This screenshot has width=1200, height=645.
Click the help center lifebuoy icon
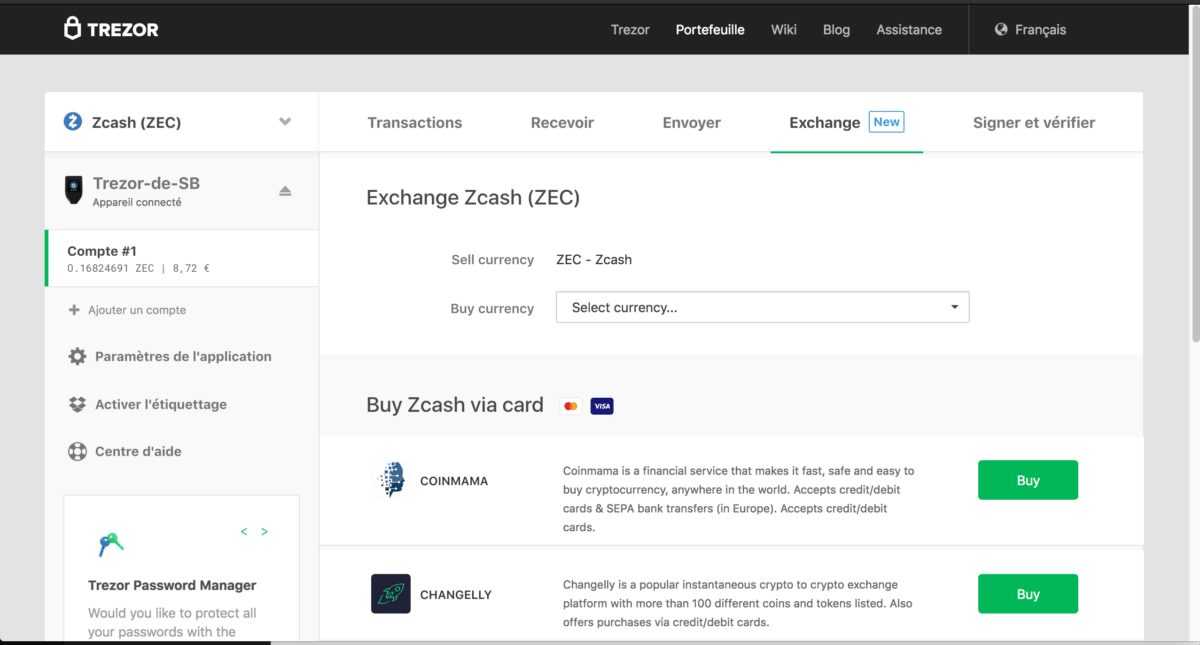pos(77,452)
